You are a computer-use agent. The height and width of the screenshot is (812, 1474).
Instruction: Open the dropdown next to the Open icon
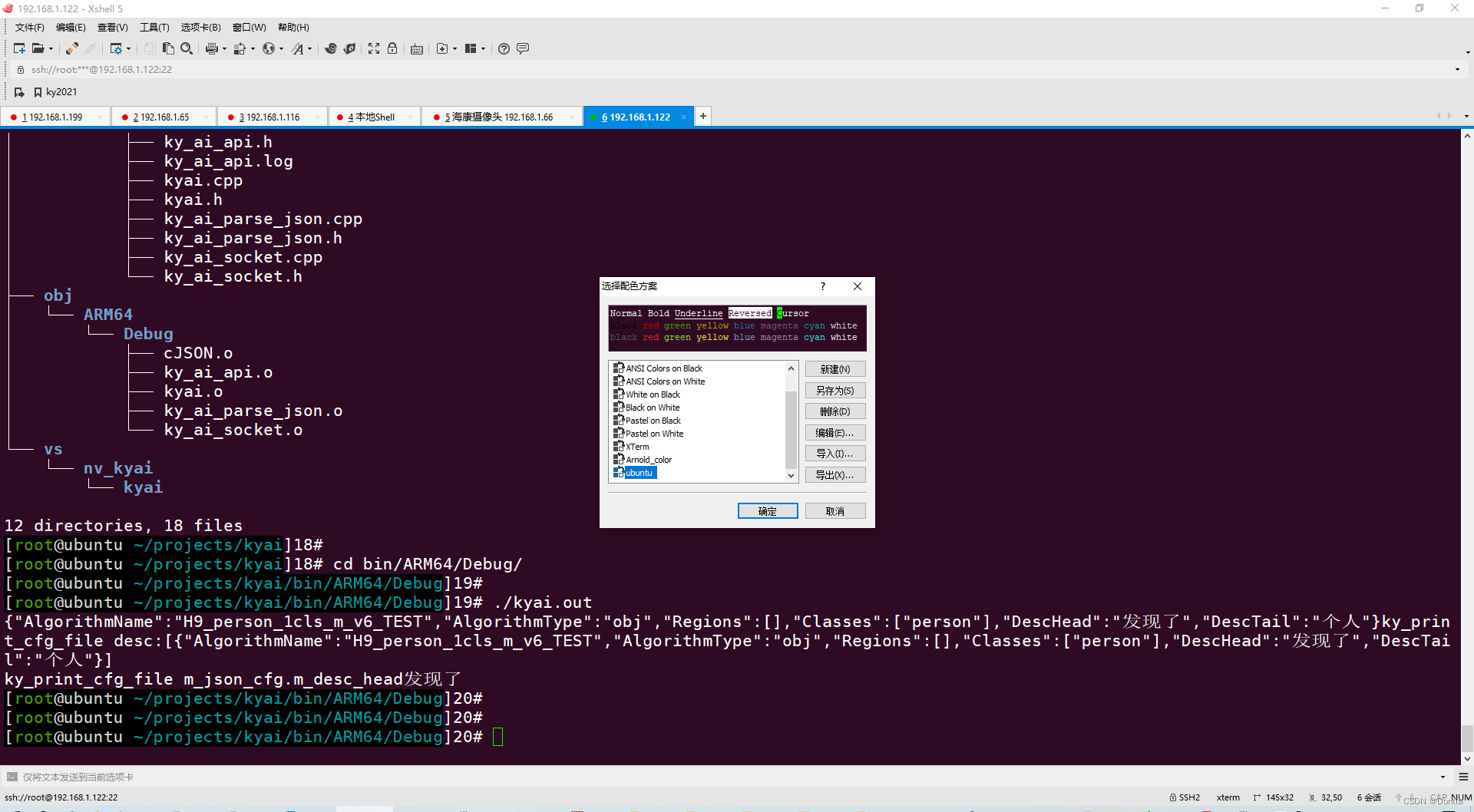51,48
